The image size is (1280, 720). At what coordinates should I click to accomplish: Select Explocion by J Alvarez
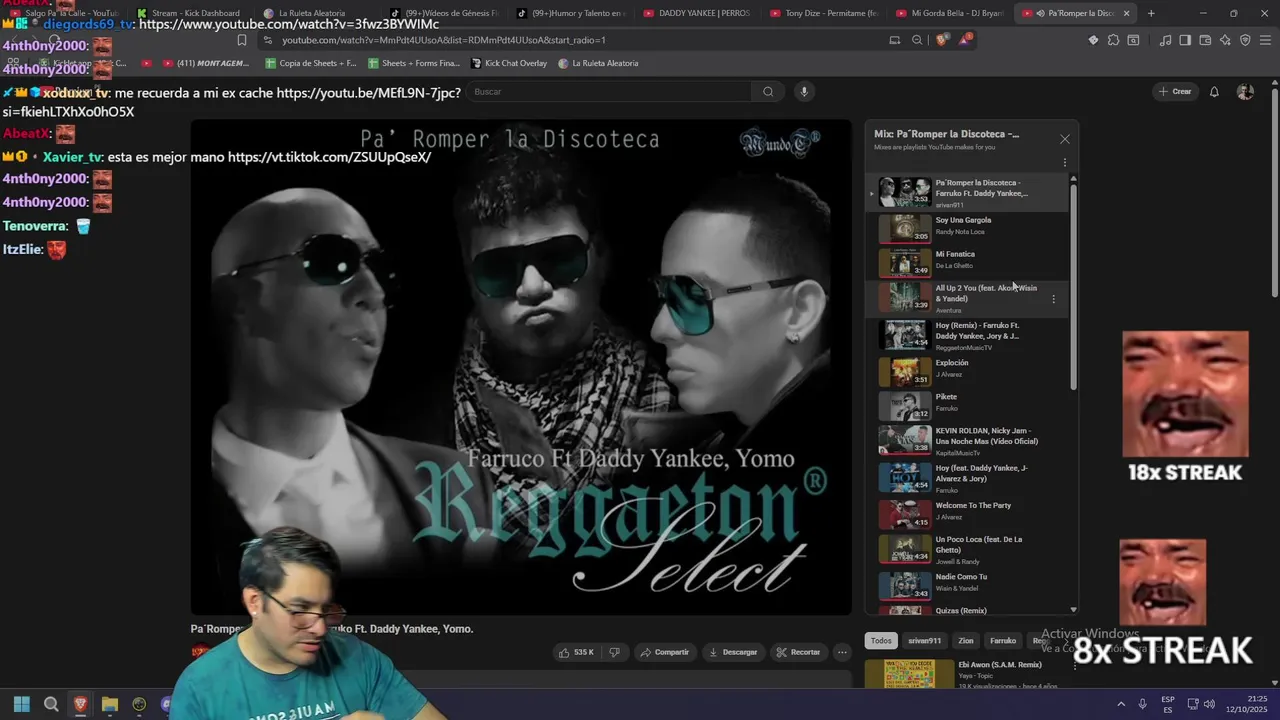pyautogui.click(x=967, y=371)
